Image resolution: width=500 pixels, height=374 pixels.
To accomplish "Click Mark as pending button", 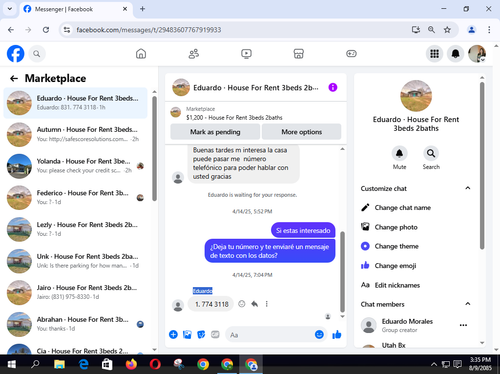I will (215, 132).
